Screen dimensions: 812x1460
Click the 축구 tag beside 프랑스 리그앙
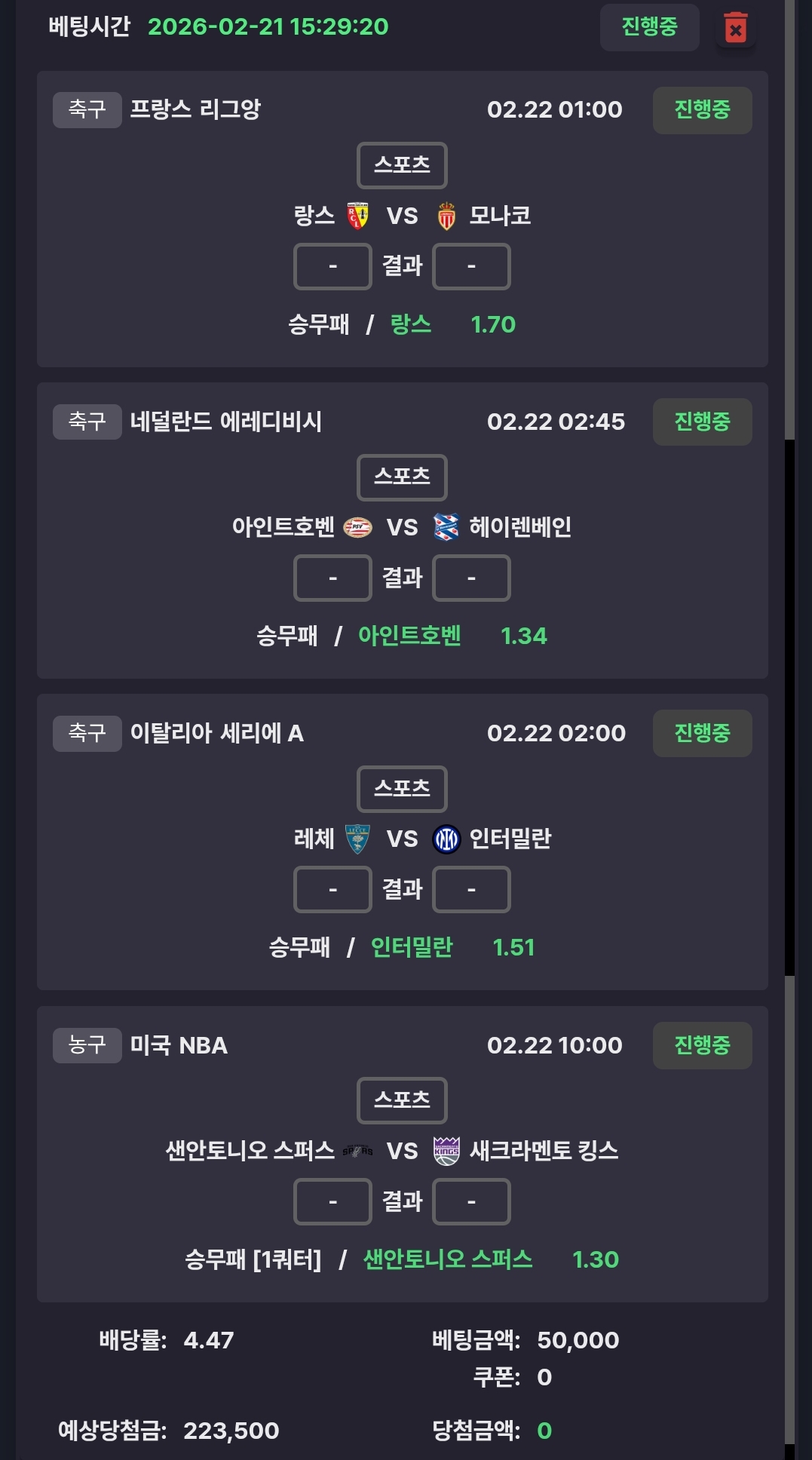tap(87, 110)
